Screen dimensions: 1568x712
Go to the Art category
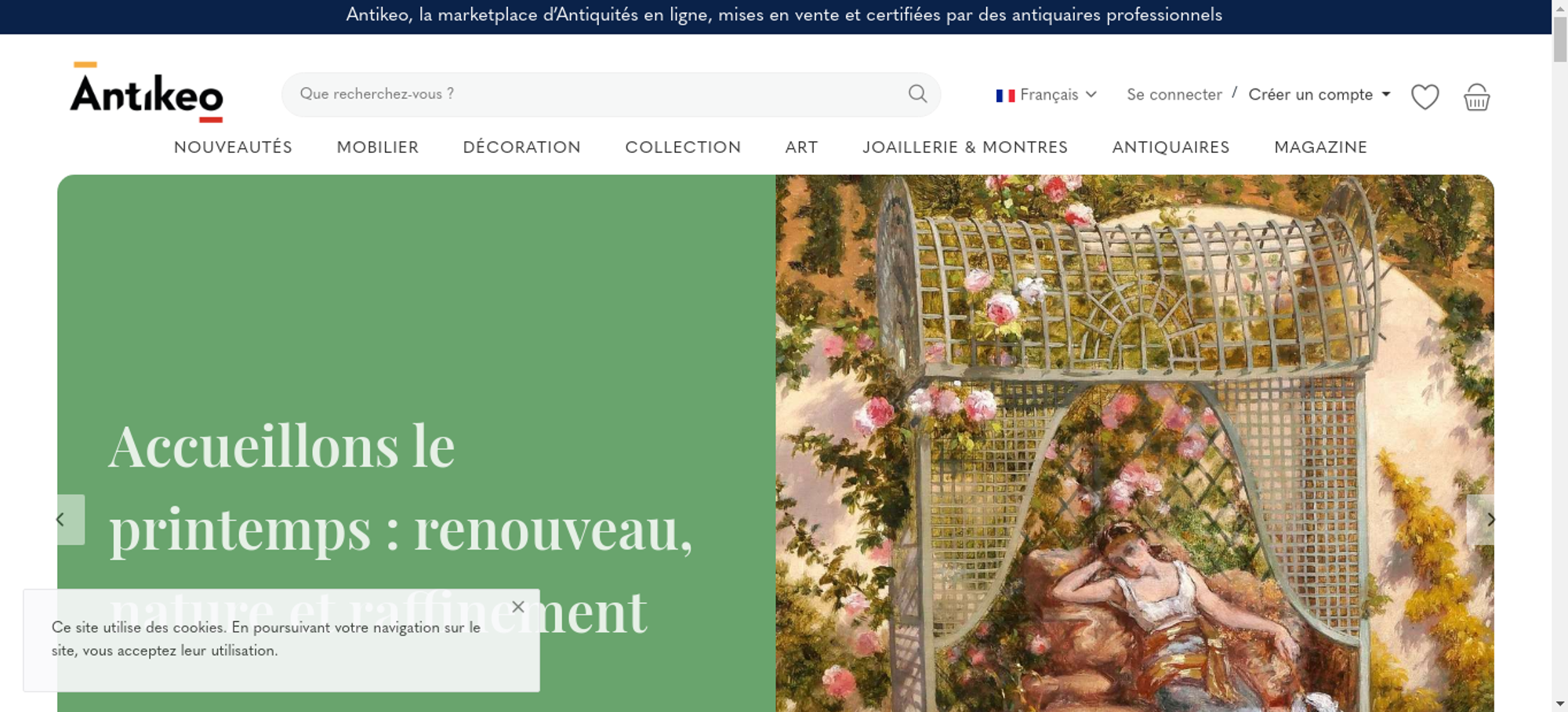801,147
